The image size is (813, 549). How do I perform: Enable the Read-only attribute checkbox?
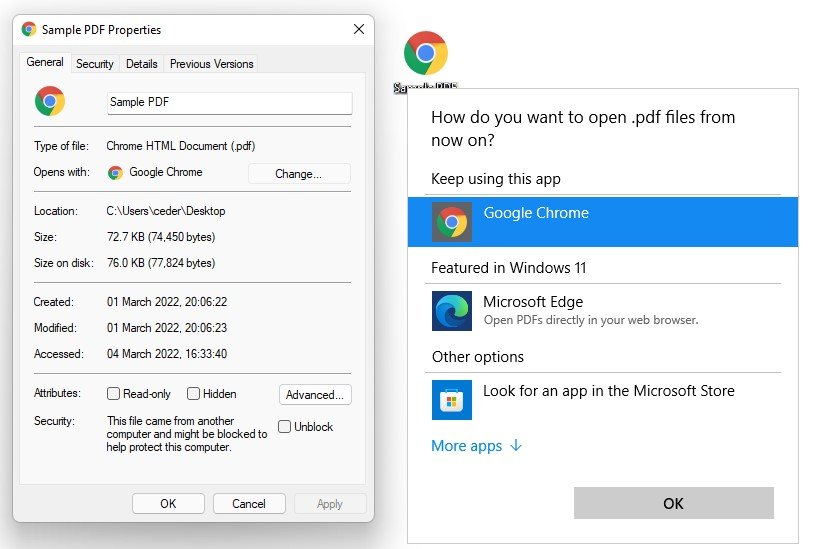(x=113, y=393)
